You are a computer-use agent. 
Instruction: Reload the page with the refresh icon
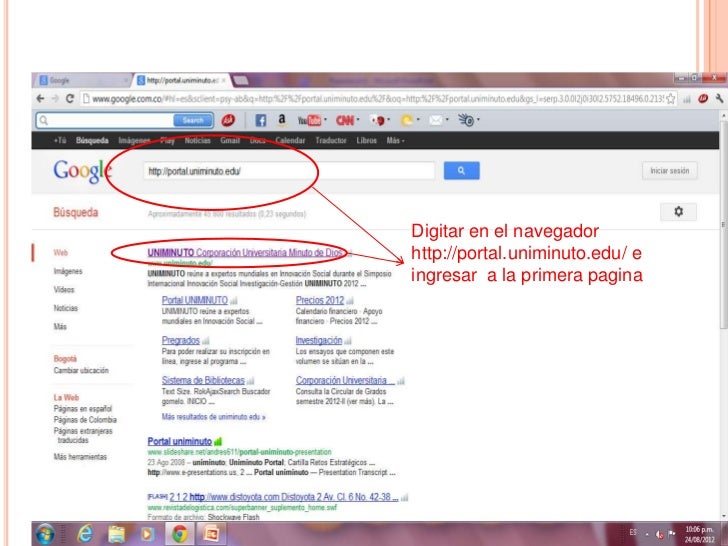(70, 98)
